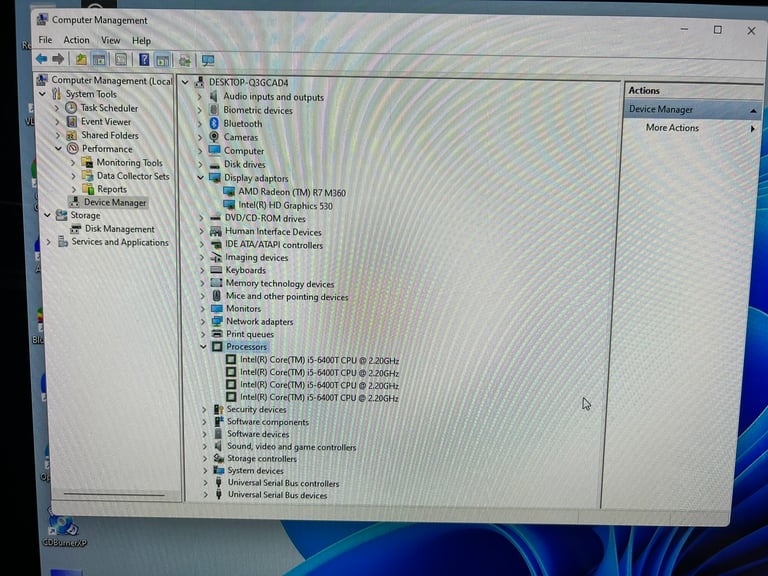Viewport: 768px width, 576px height.
Task: Expand Services and Applications tree node
Action: (x=48, y=241)
